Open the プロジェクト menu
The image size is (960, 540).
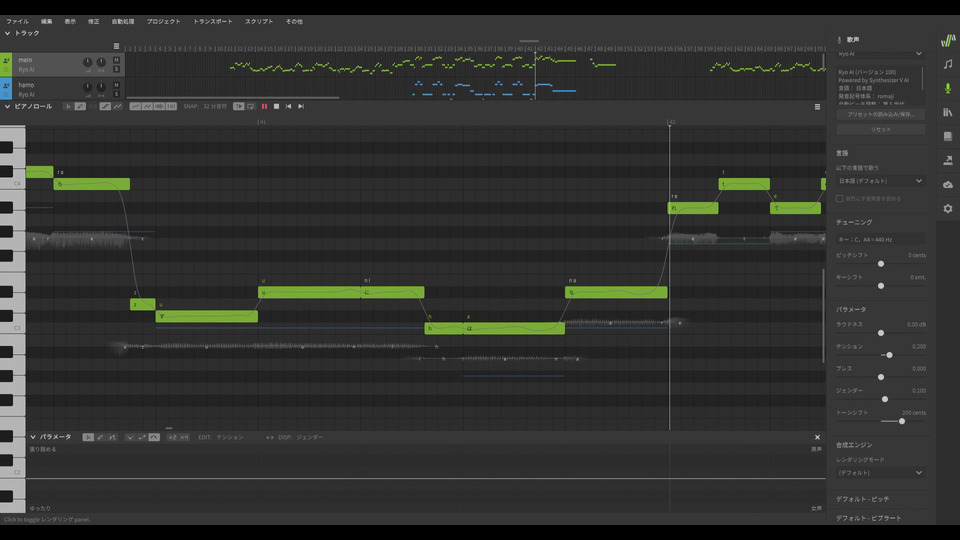[x=163, y=21]
